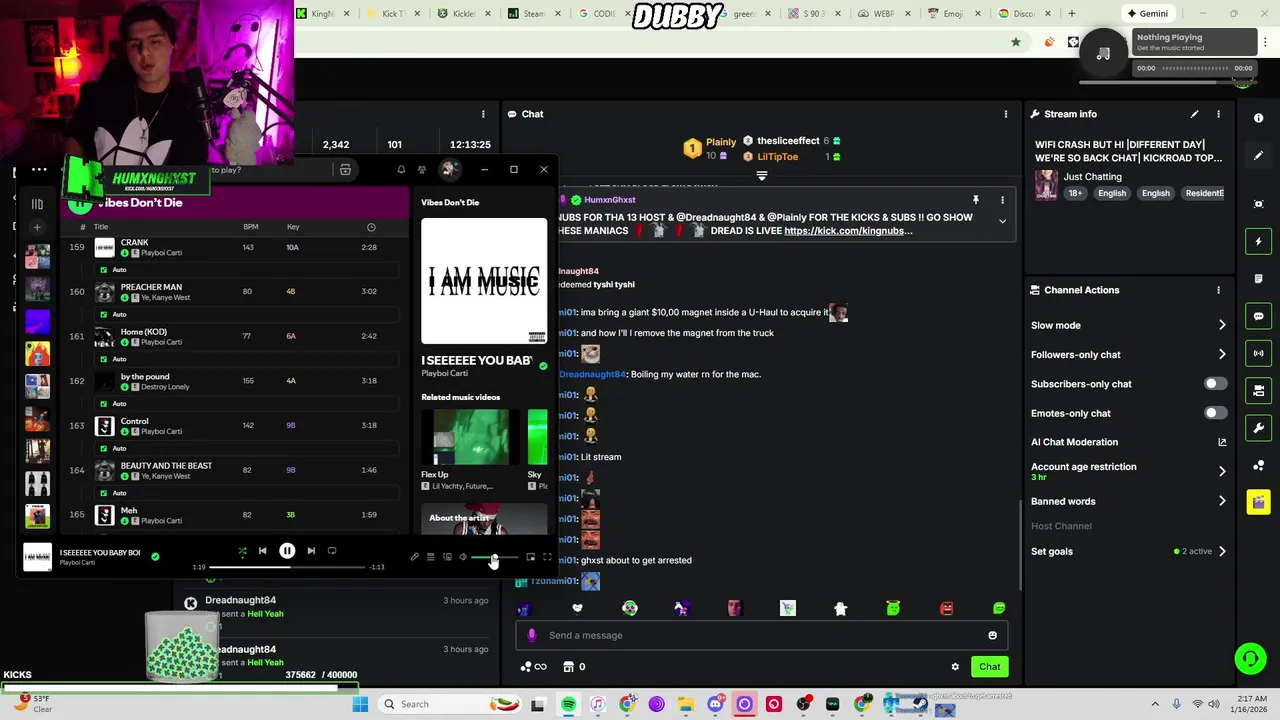Screen dimensions: 1280x720
Task: Toggle Emotes-only chat switch
Action: pos(1215,413)
